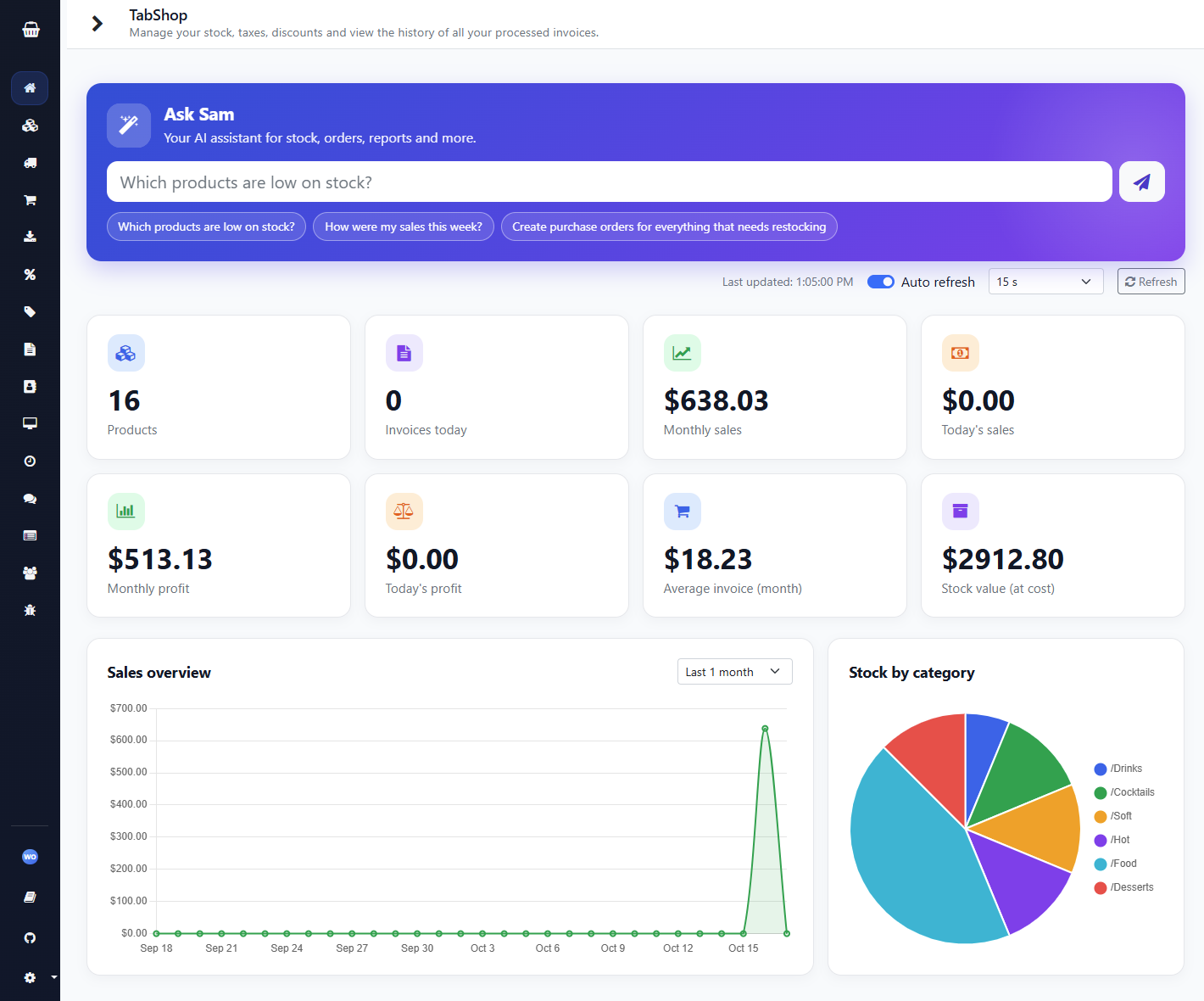Viewport: 1204px width, 1001px height.
Task: Open the percent sign sidebar icon
Action: 30,275
